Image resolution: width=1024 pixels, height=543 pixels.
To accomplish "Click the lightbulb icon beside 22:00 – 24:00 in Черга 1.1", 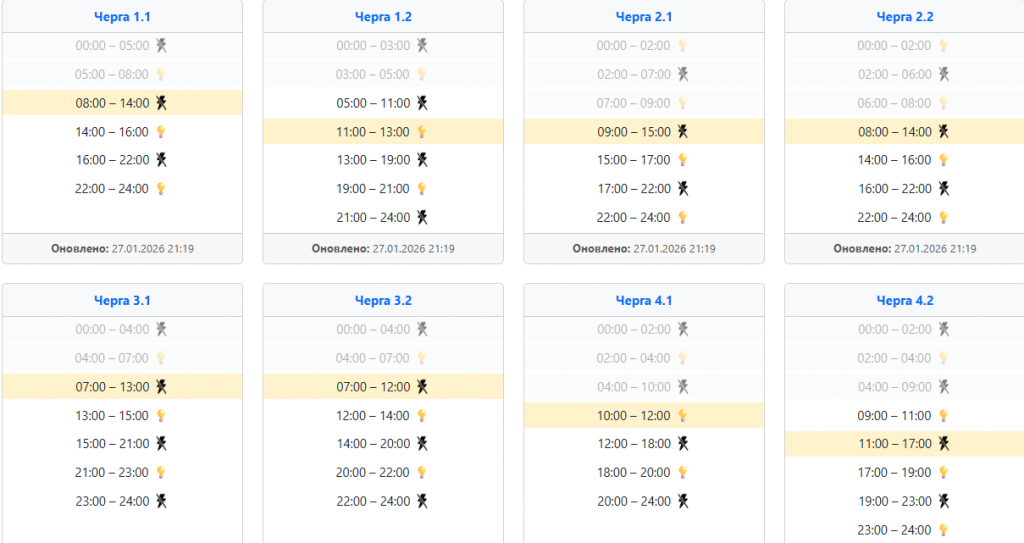I will 160,188.
